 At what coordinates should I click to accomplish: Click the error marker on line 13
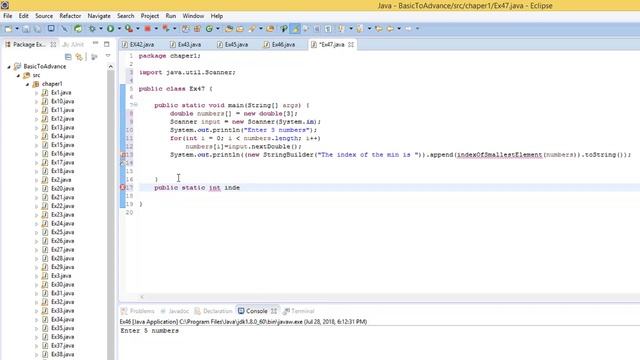[x=122, y=155]
